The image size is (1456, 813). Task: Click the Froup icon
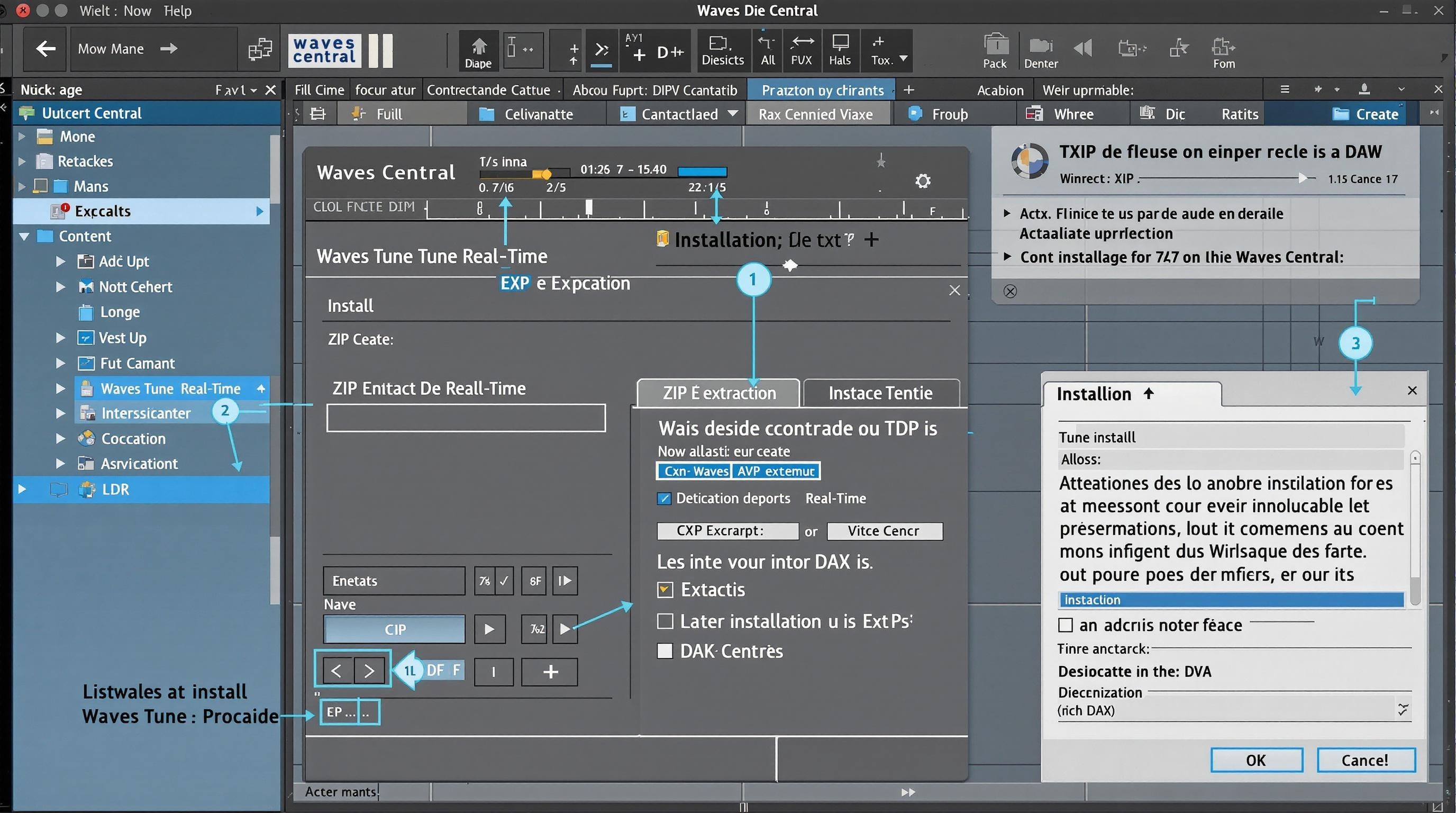click(x=915, y=113)
